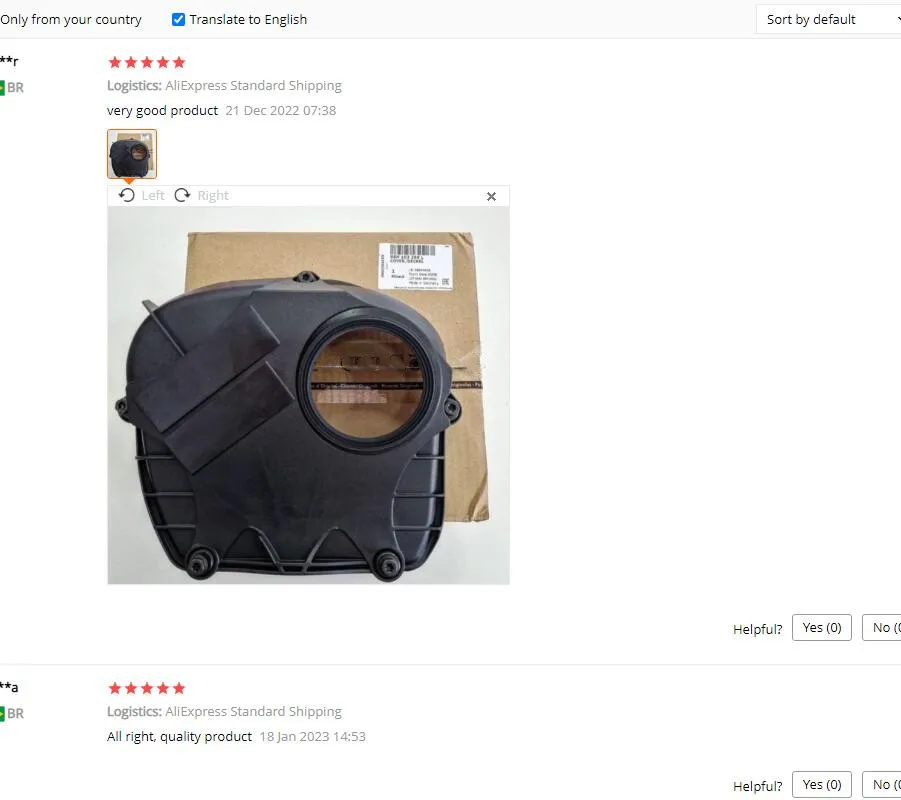The width and height of the screenshot is (901, 800).
Task: Click the 'Left' rotate label
Action: [x=153, y=195]
